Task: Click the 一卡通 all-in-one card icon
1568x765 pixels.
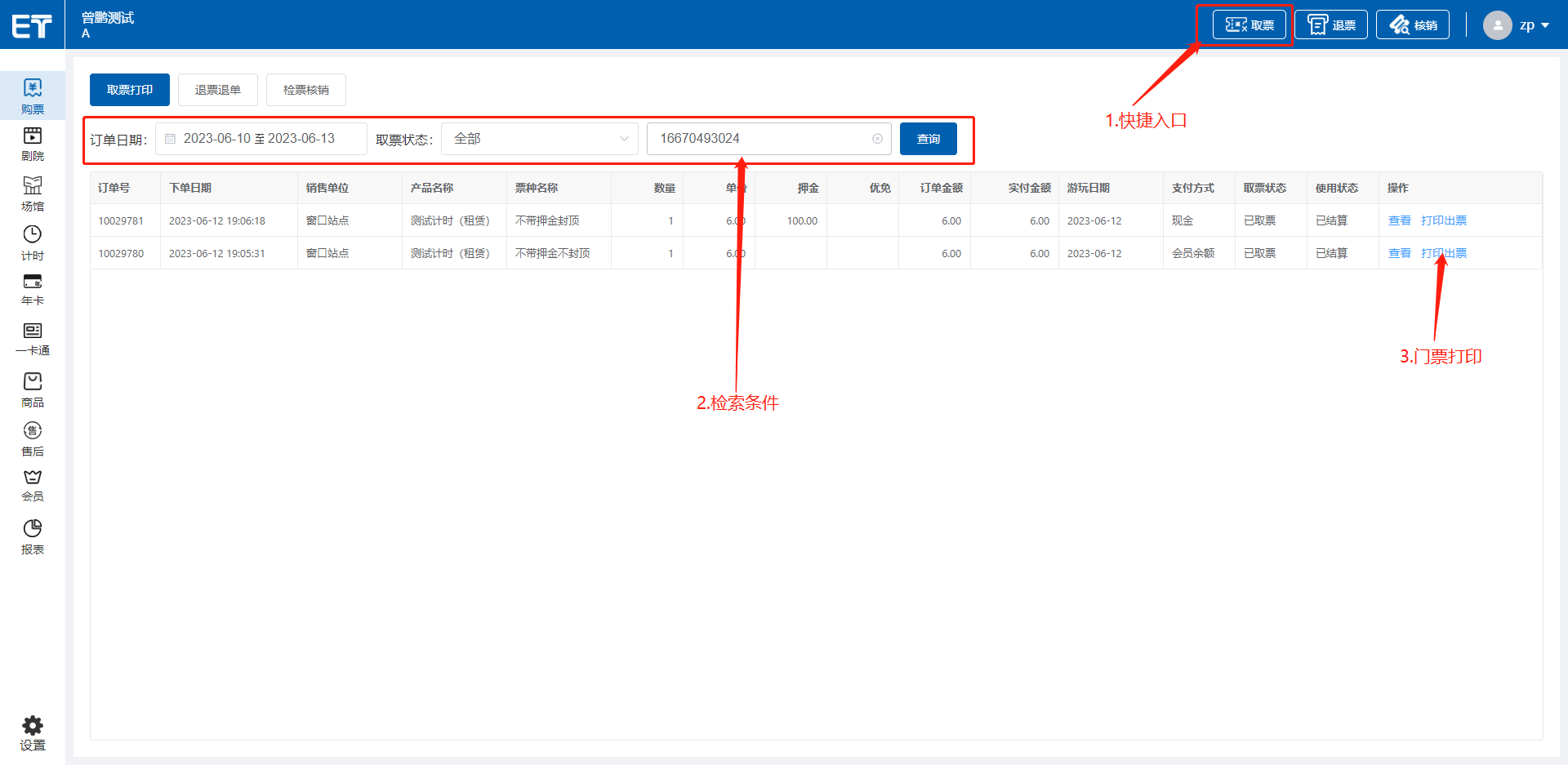Action: [x=33, y=338]
